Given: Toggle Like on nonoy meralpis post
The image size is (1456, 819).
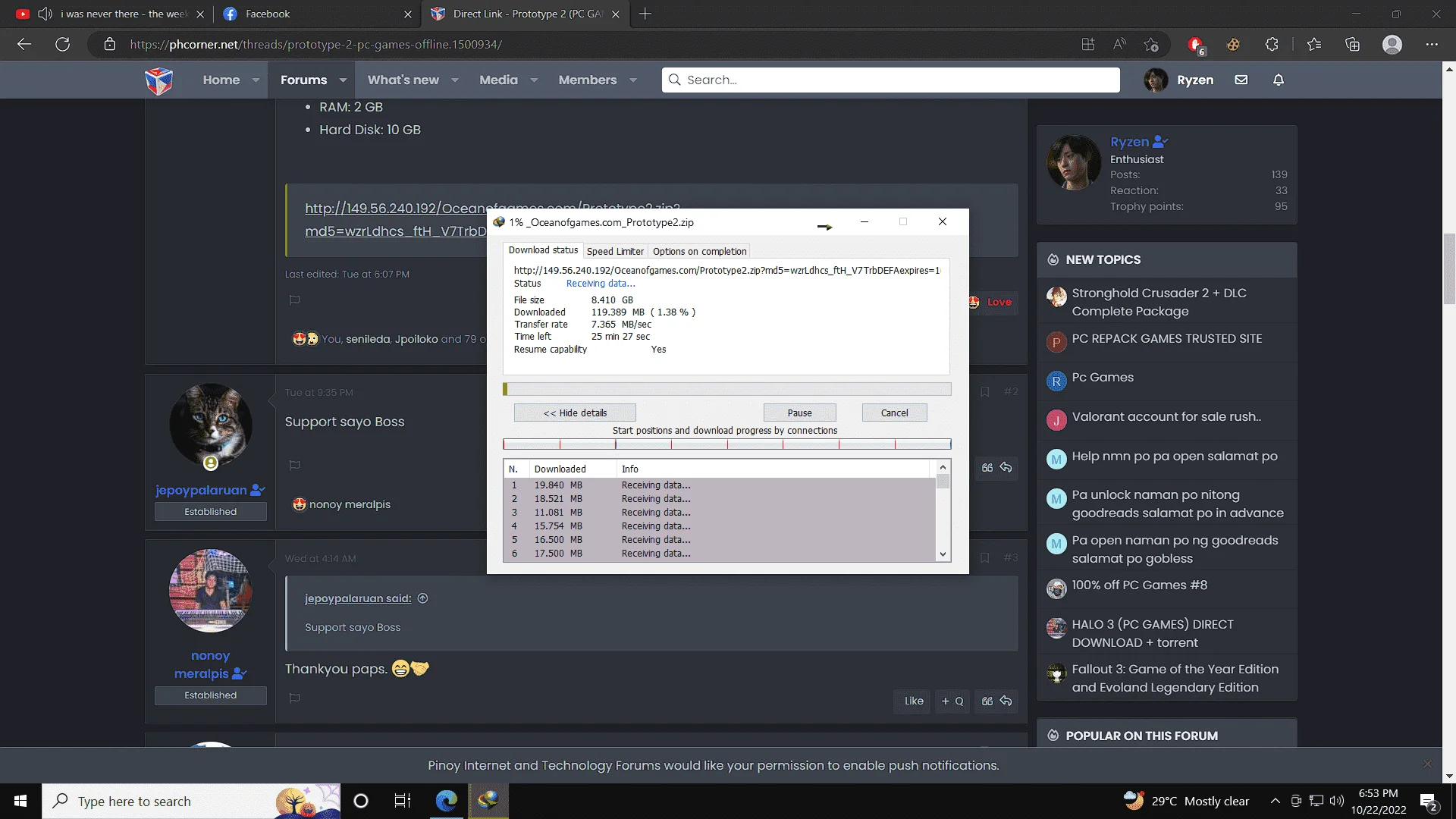Looking at the screenshot, I should [x=913, y=701].
